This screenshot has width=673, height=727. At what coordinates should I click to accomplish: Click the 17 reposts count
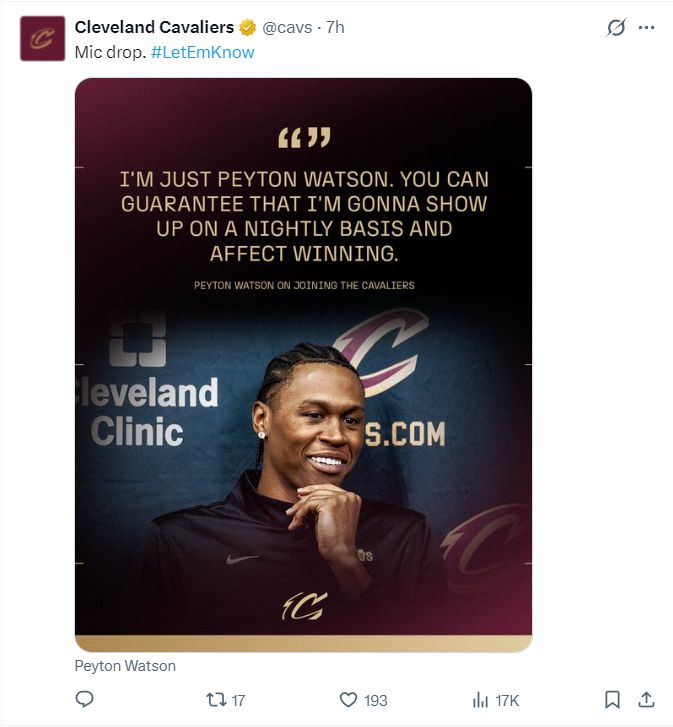238,700
